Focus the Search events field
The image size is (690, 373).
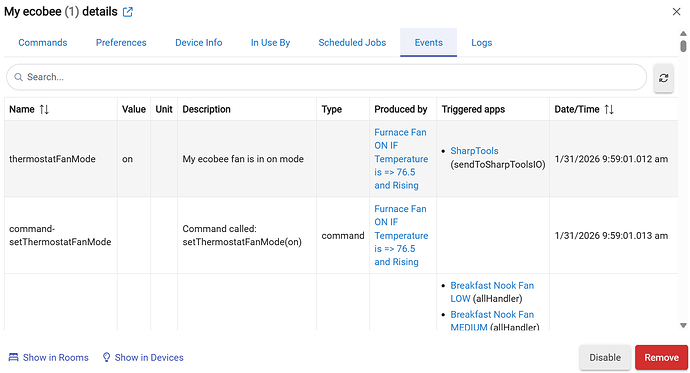pos(327,77)
